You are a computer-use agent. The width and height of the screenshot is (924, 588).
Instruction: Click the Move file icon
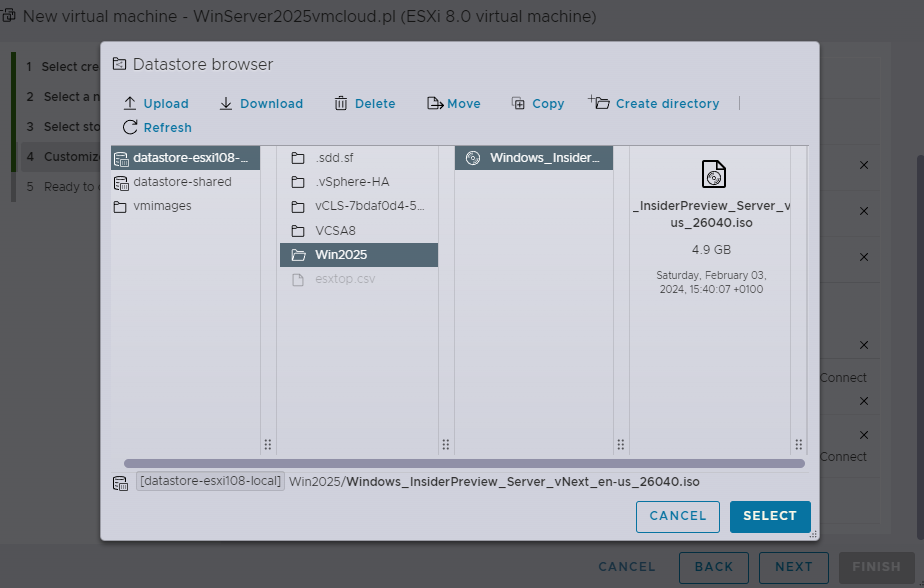pos(435,104)
